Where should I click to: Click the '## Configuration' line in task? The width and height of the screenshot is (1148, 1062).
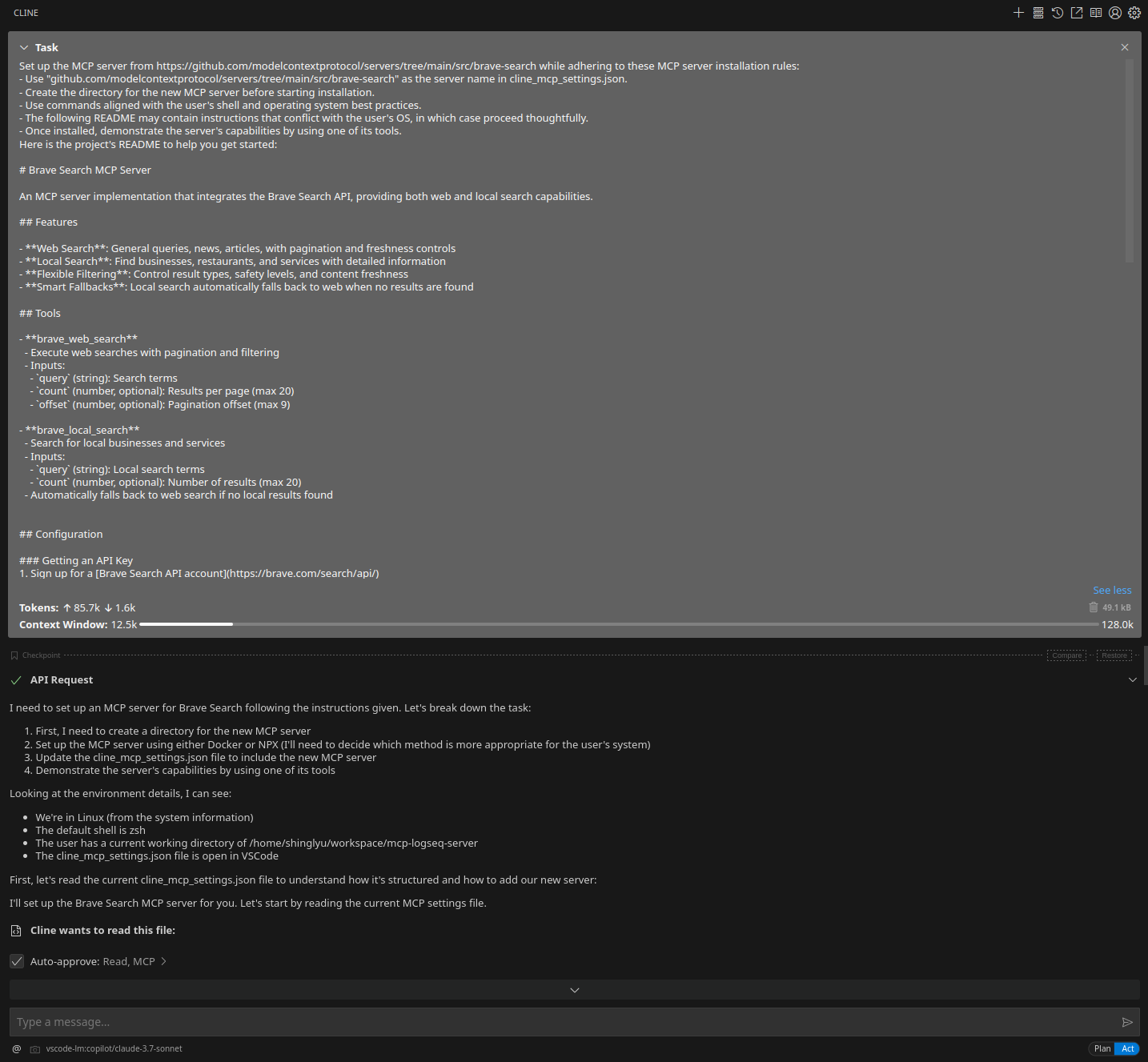[61, 535]
